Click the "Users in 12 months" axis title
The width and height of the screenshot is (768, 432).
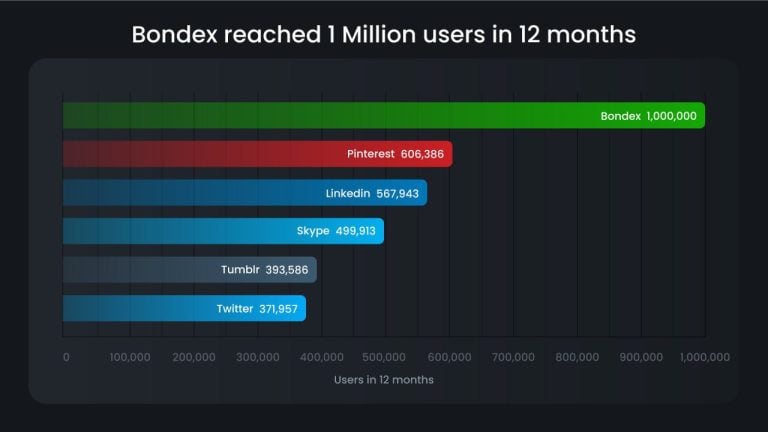tap(384, 380)
